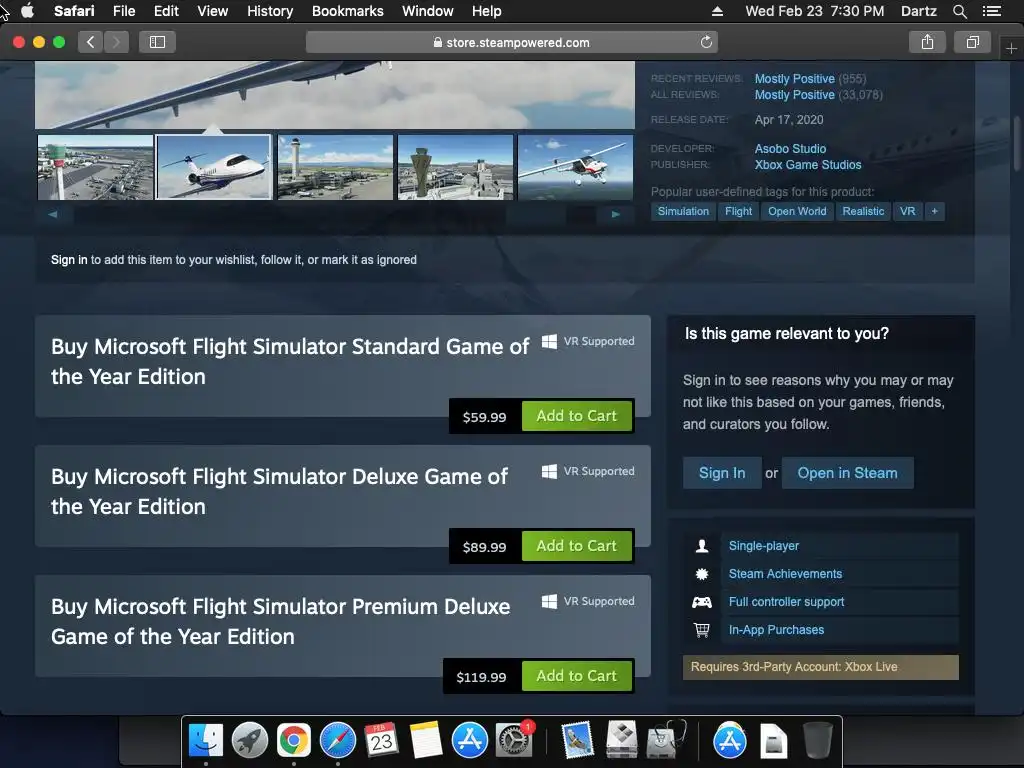Select airport tower aerial thumbnail
This screenshot has width=1024, height=768.
pos(95,167)
